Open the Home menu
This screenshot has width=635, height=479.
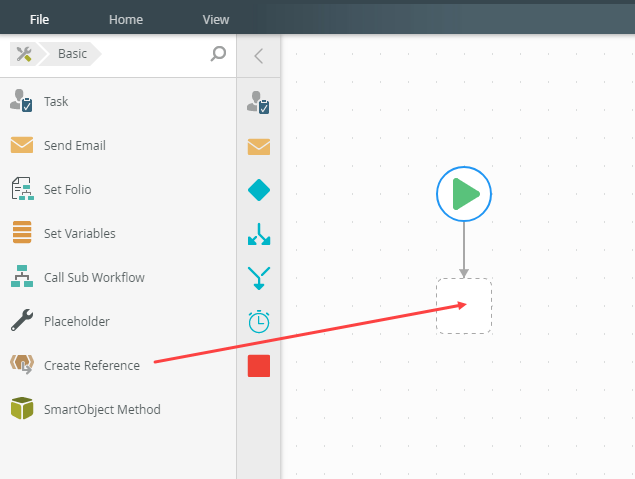pyautogui.click(x=126, y=19)
